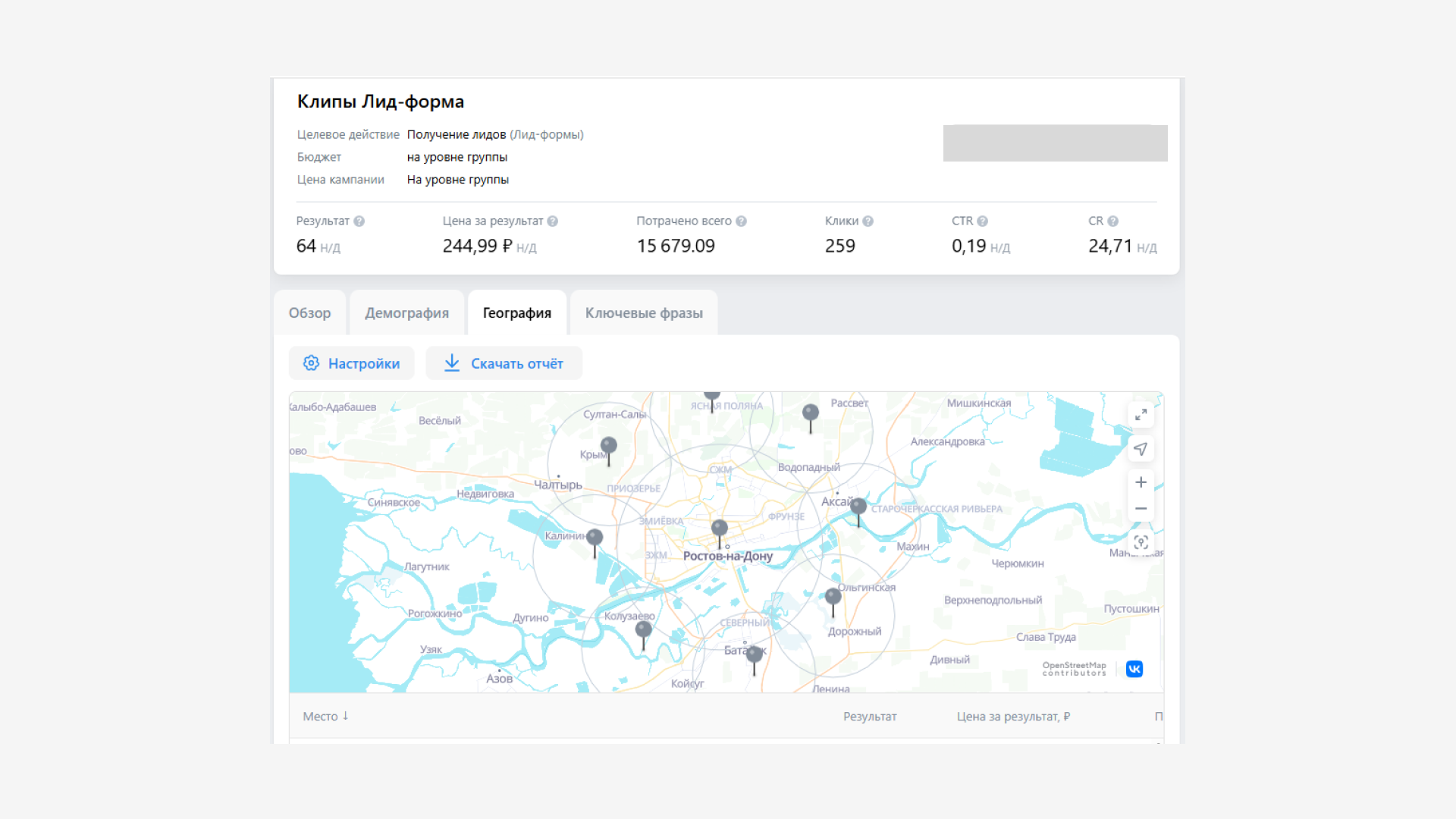
Task: Open help icon next to Результат
Action: pos(359,221)
